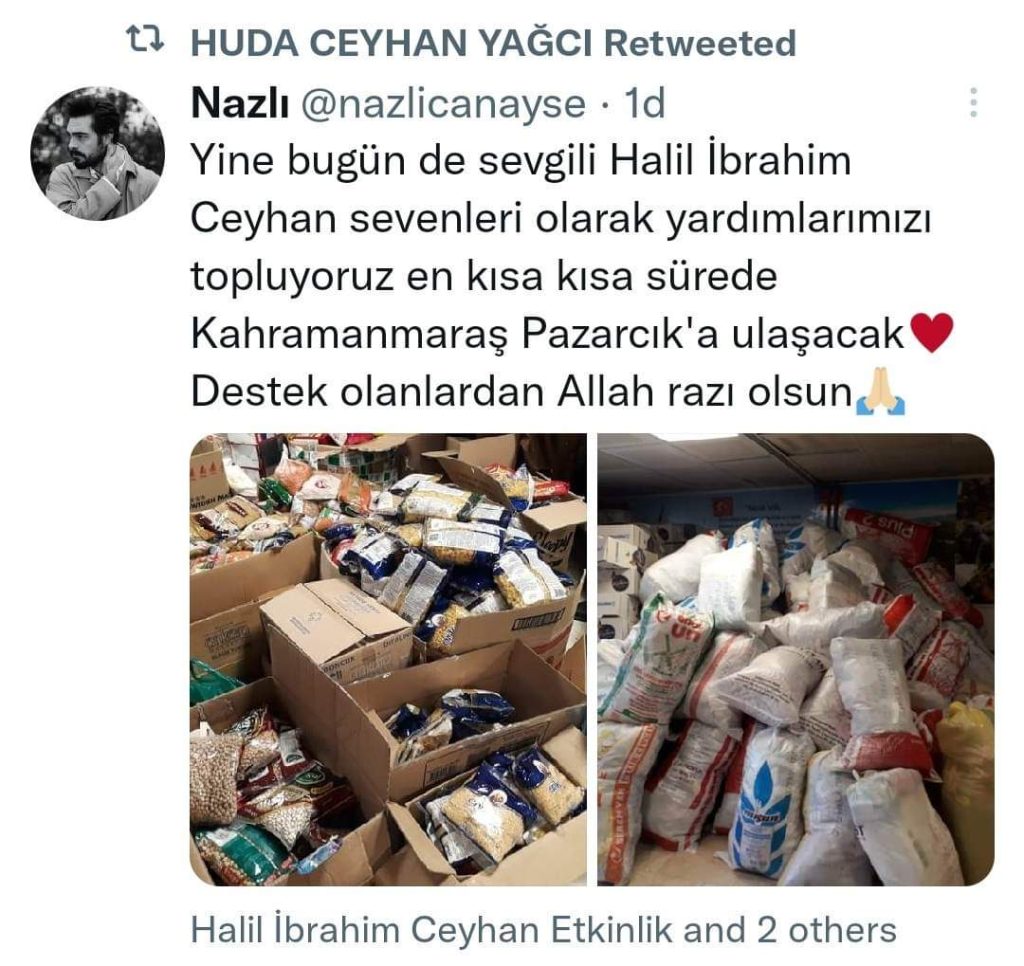Open HUDA CEYHAN YAĞCI's profile
The height and width of the screenshot is (966, 1024).
[391, 43]
